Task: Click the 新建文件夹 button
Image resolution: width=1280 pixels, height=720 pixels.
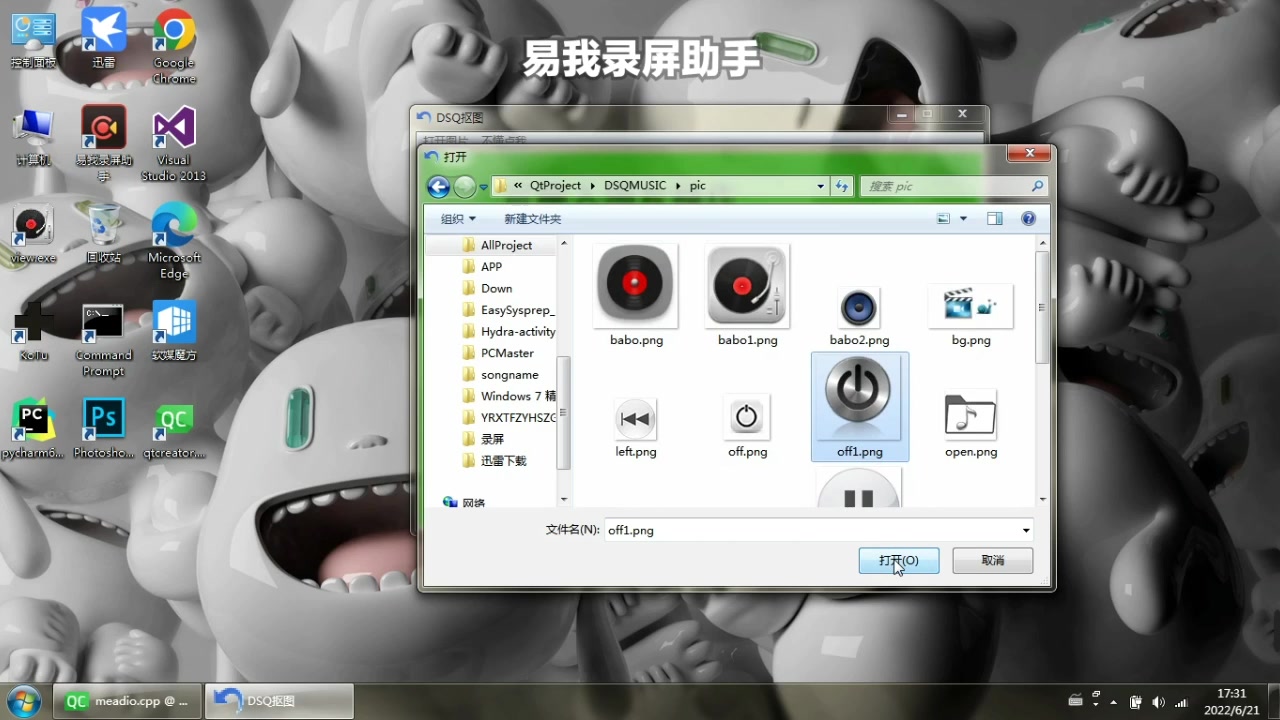Action: coord(532,218)
